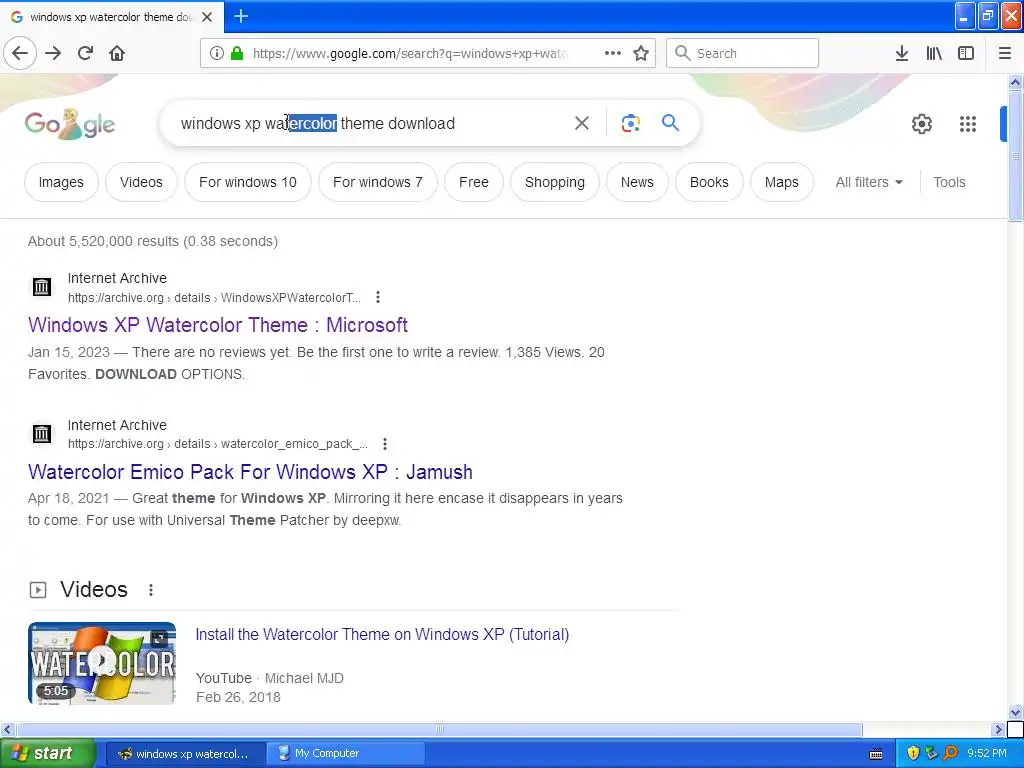Image resolution: width=1024 pixels, height=768 pixels.
Task: Click the magnifier icon in the system tray
Action: coord(950,753)
